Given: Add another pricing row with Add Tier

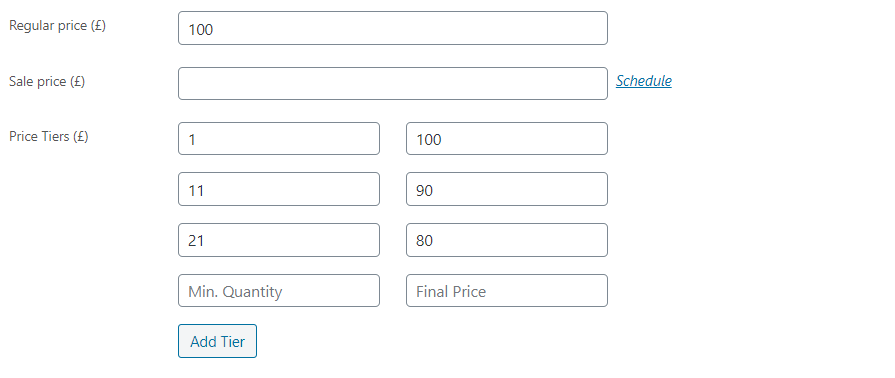Looking at the screenshot, I should pyautogui.click(x=217, y=341).
